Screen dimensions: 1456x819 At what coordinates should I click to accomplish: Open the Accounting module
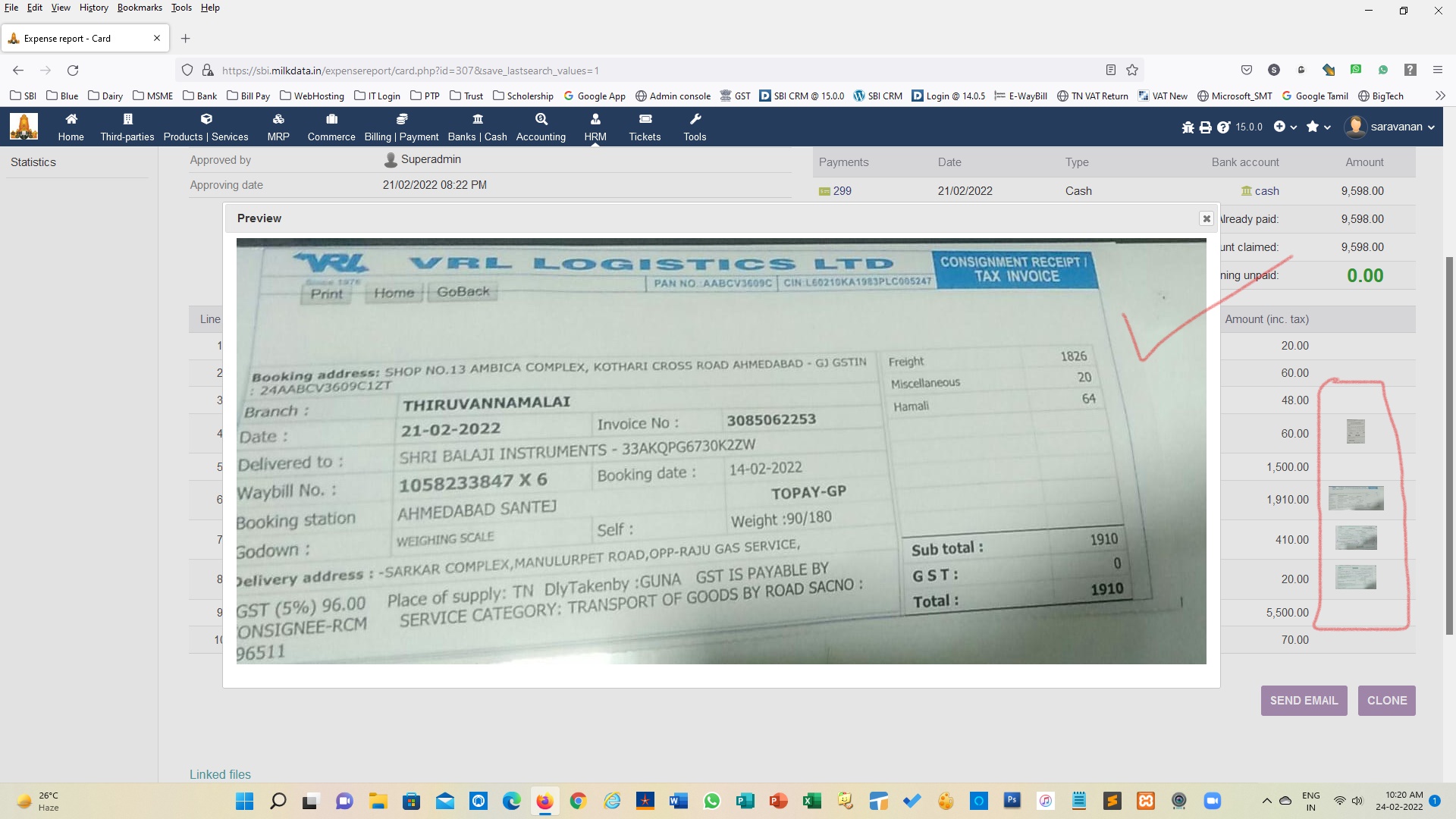(541, 127)
